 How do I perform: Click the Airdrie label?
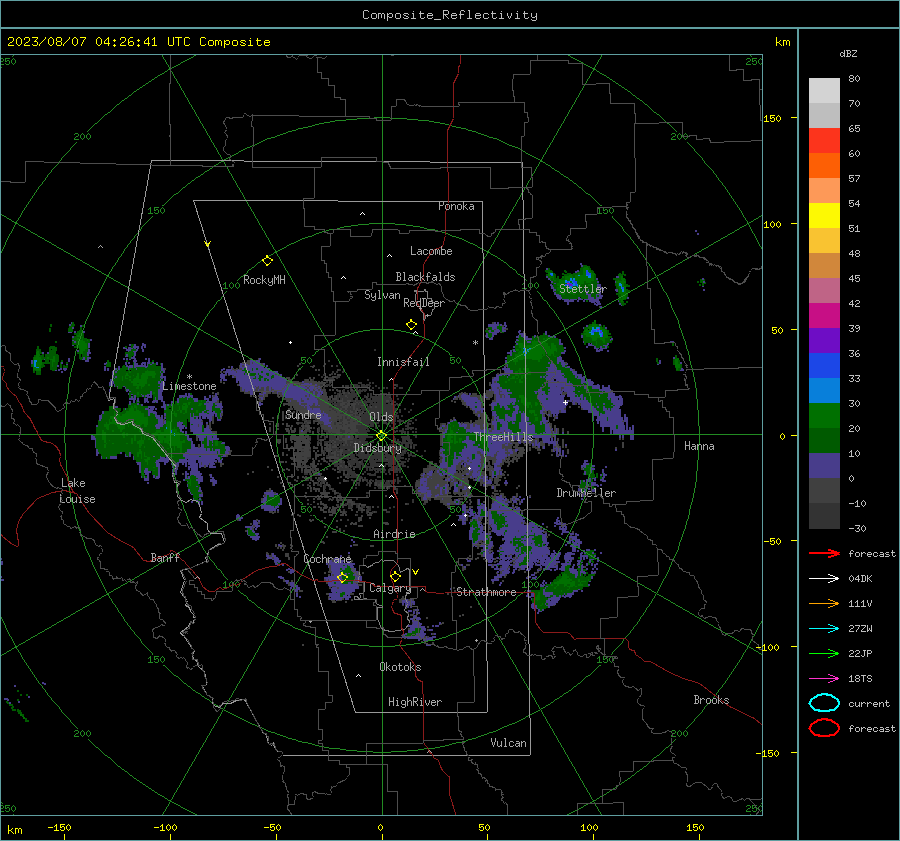pos(394,534)
